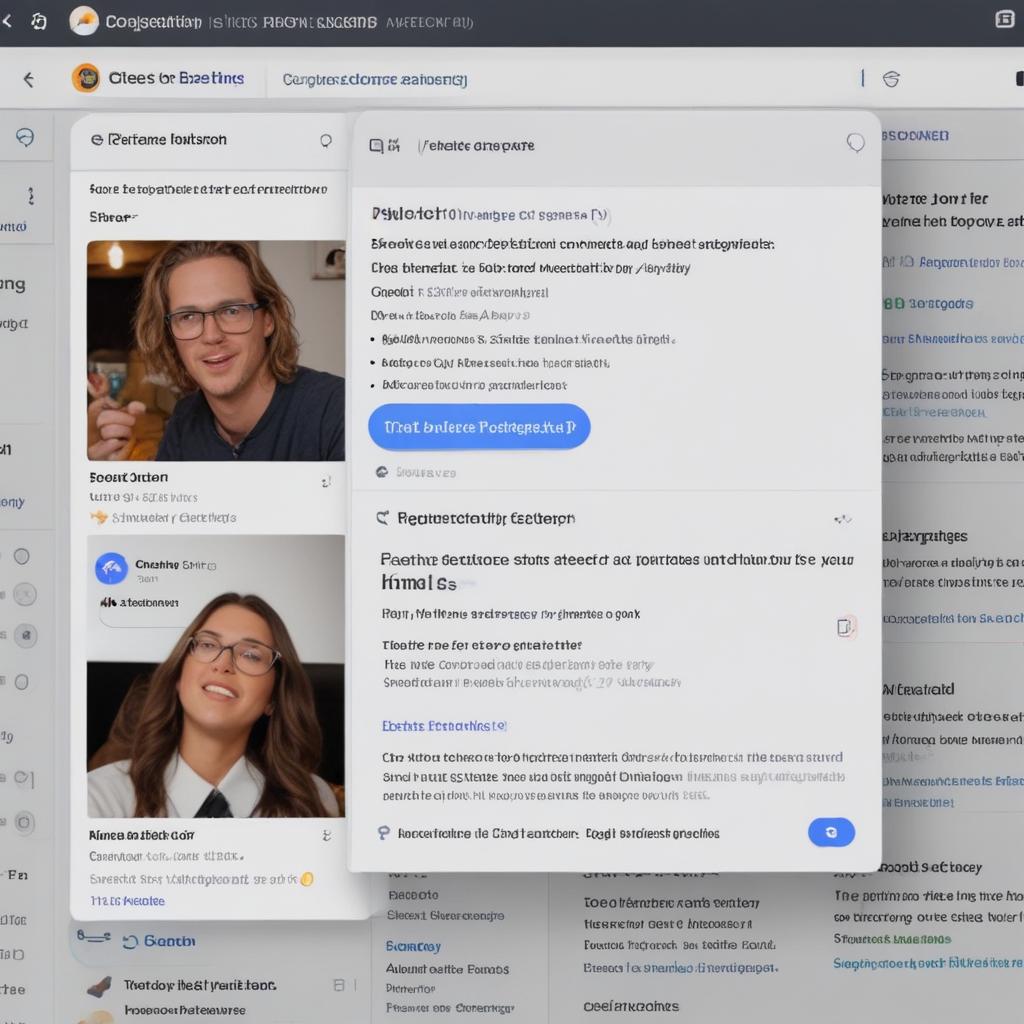Click the copy icon at the right of the lower section
The width and height of the screenshot is (1024, 1024).
click(844, 627)
